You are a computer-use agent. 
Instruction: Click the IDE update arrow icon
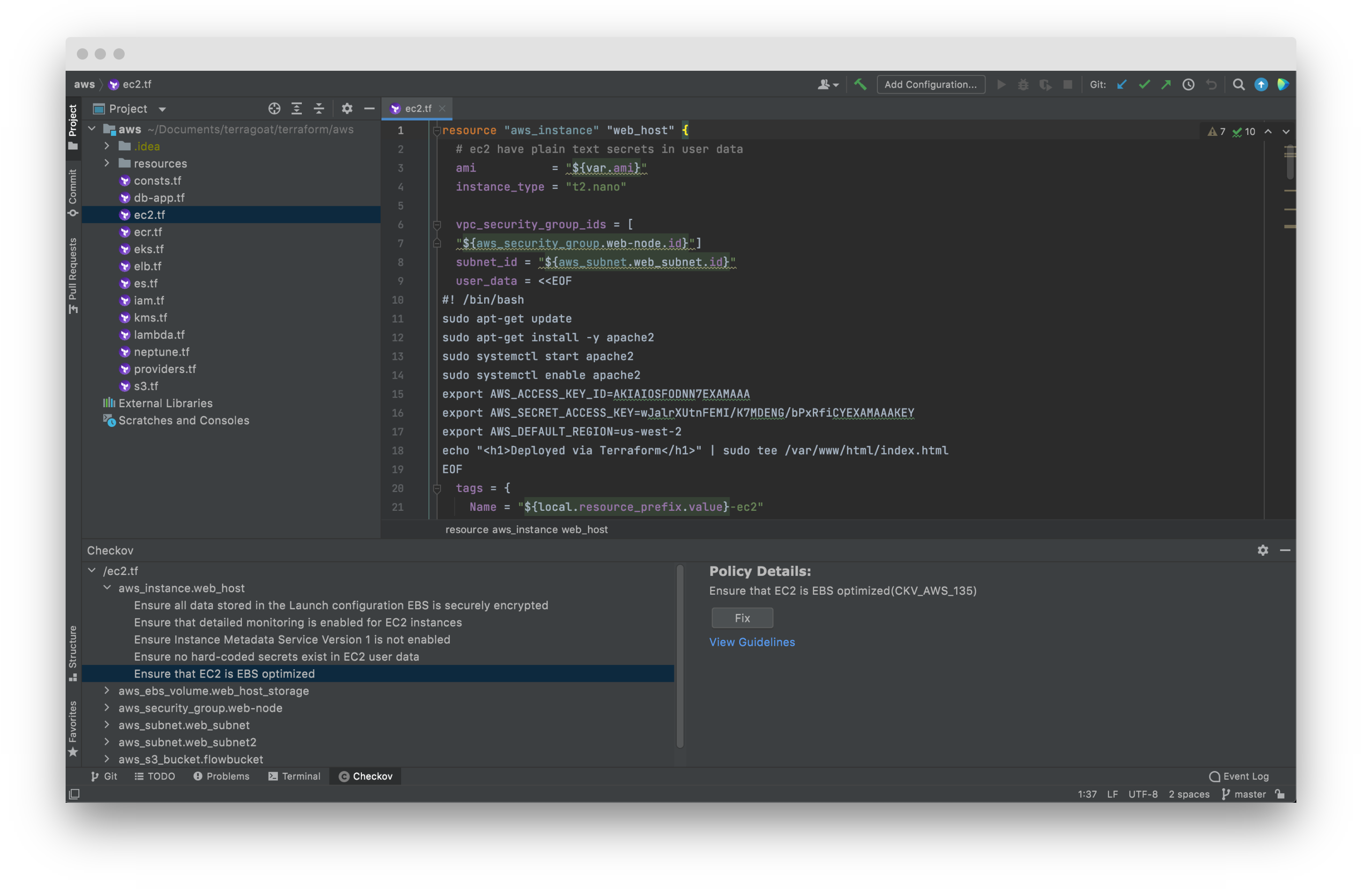click(1261, 85)
